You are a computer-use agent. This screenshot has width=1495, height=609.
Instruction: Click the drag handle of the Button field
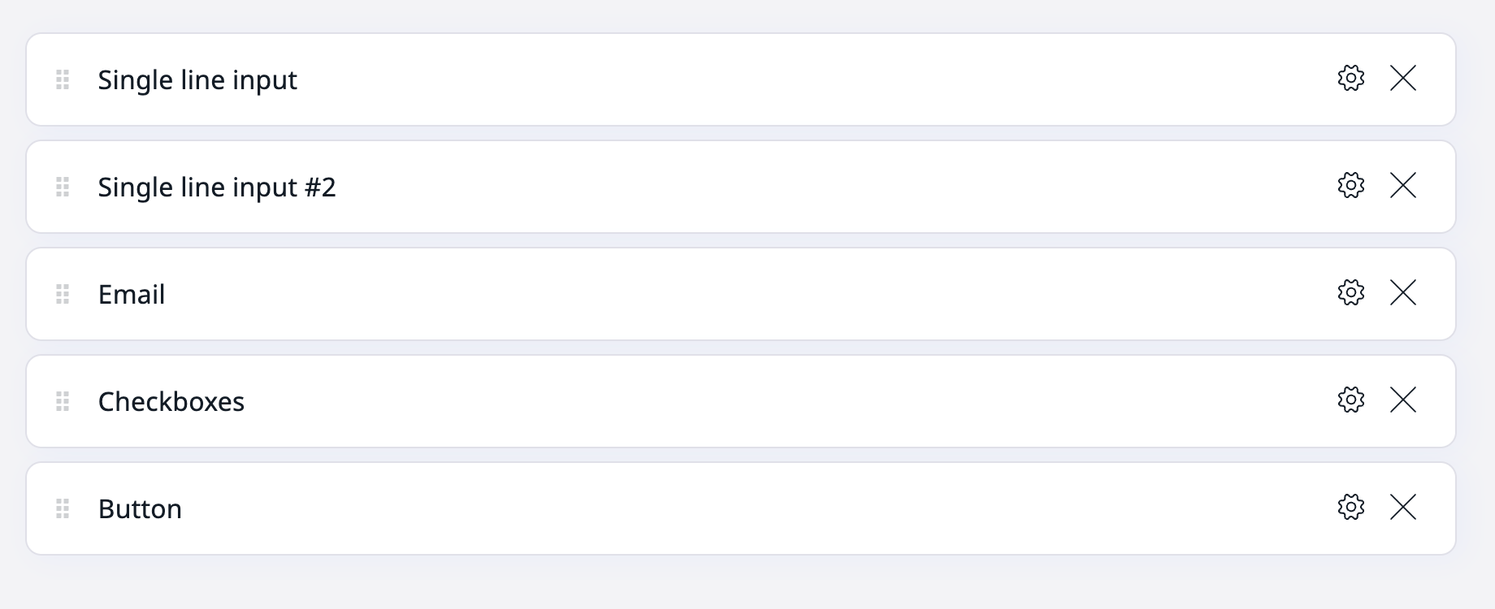pyautogui.click(x=62, y=508)
